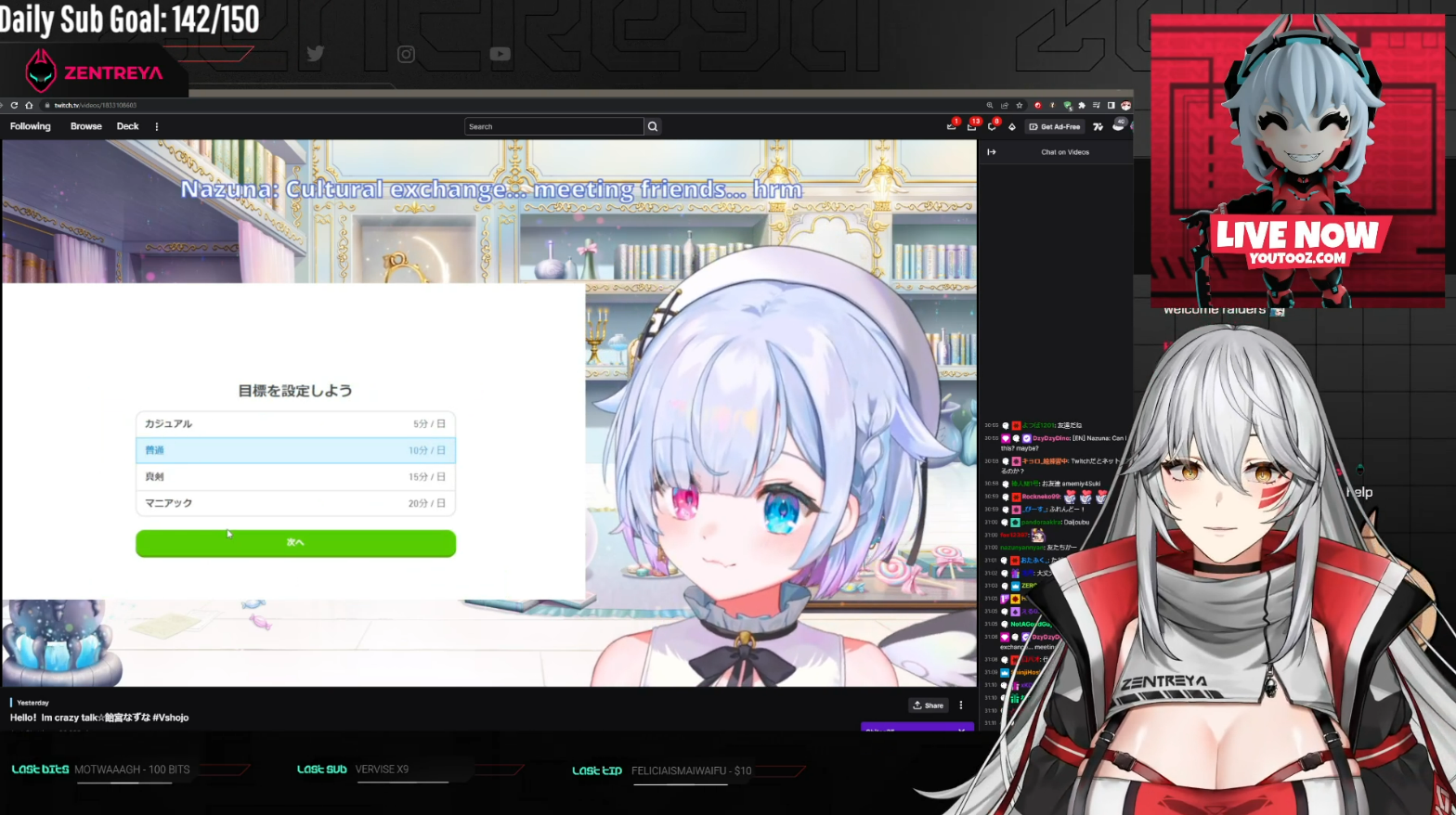Click the video title Hello! Im crazy talk
The width and height of the screenshot is (1456, 815).
point(99,718)
